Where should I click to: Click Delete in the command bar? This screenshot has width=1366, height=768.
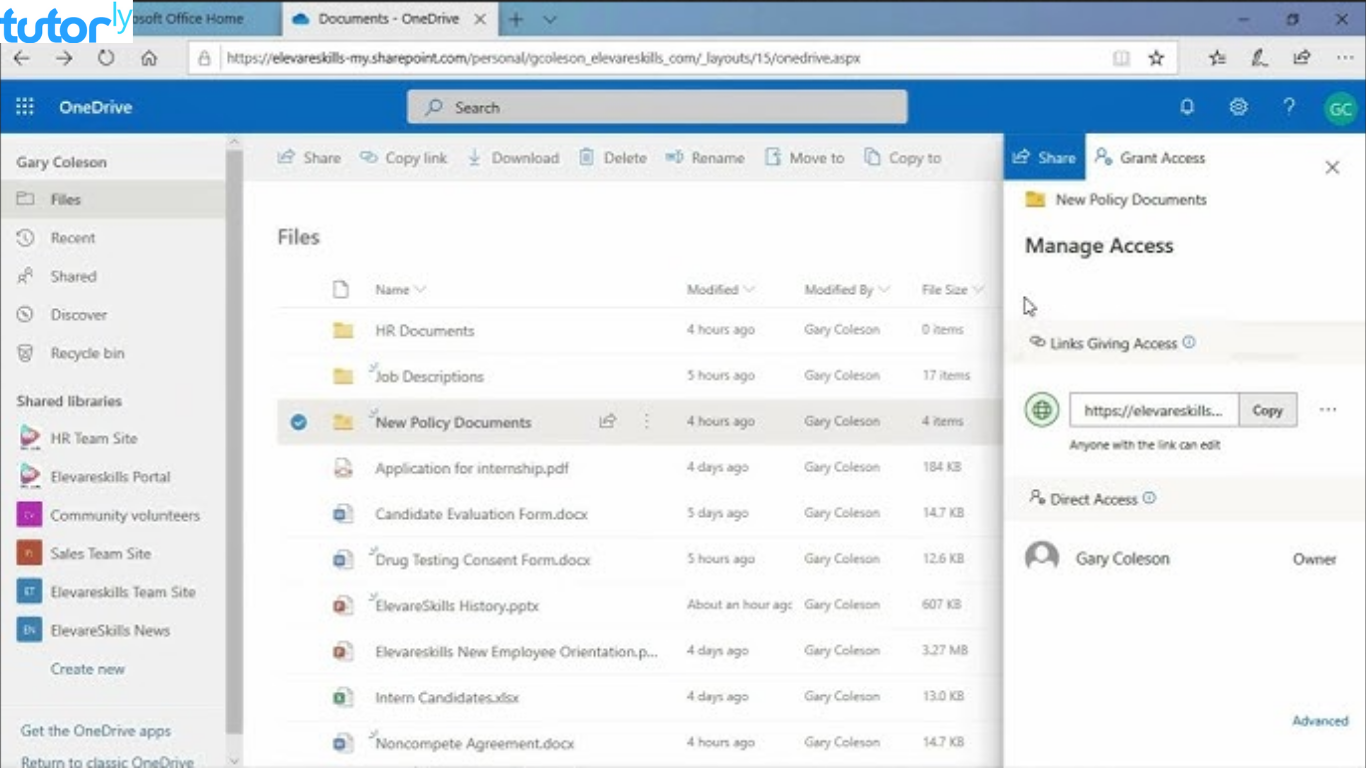click(x=612, y=158)
